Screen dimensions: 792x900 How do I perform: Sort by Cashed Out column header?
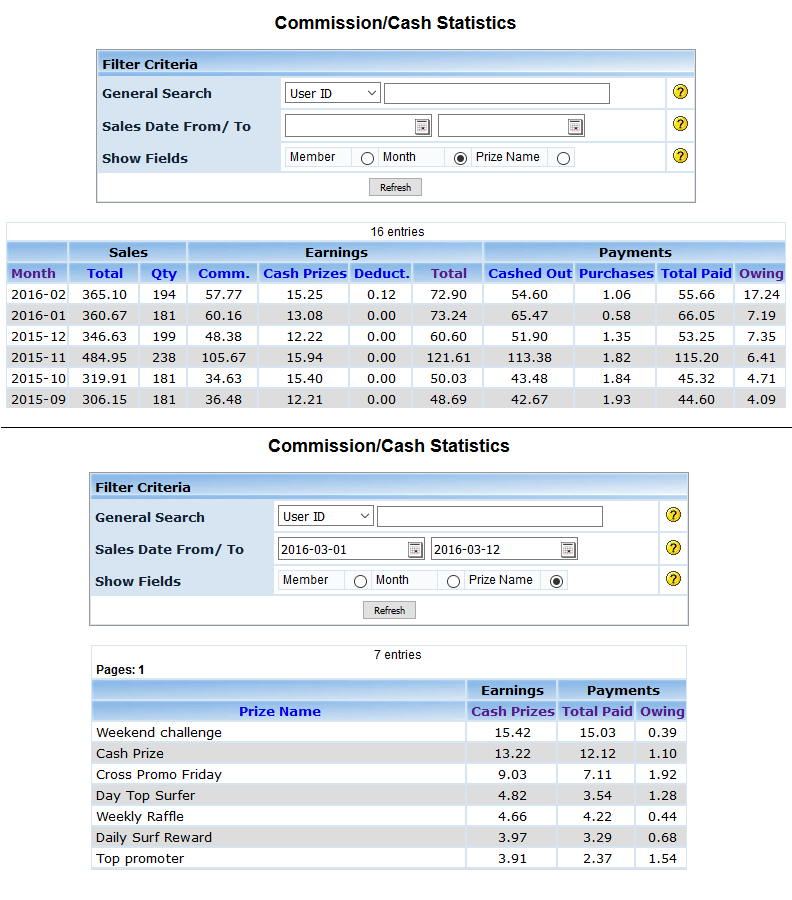[530, 273]
